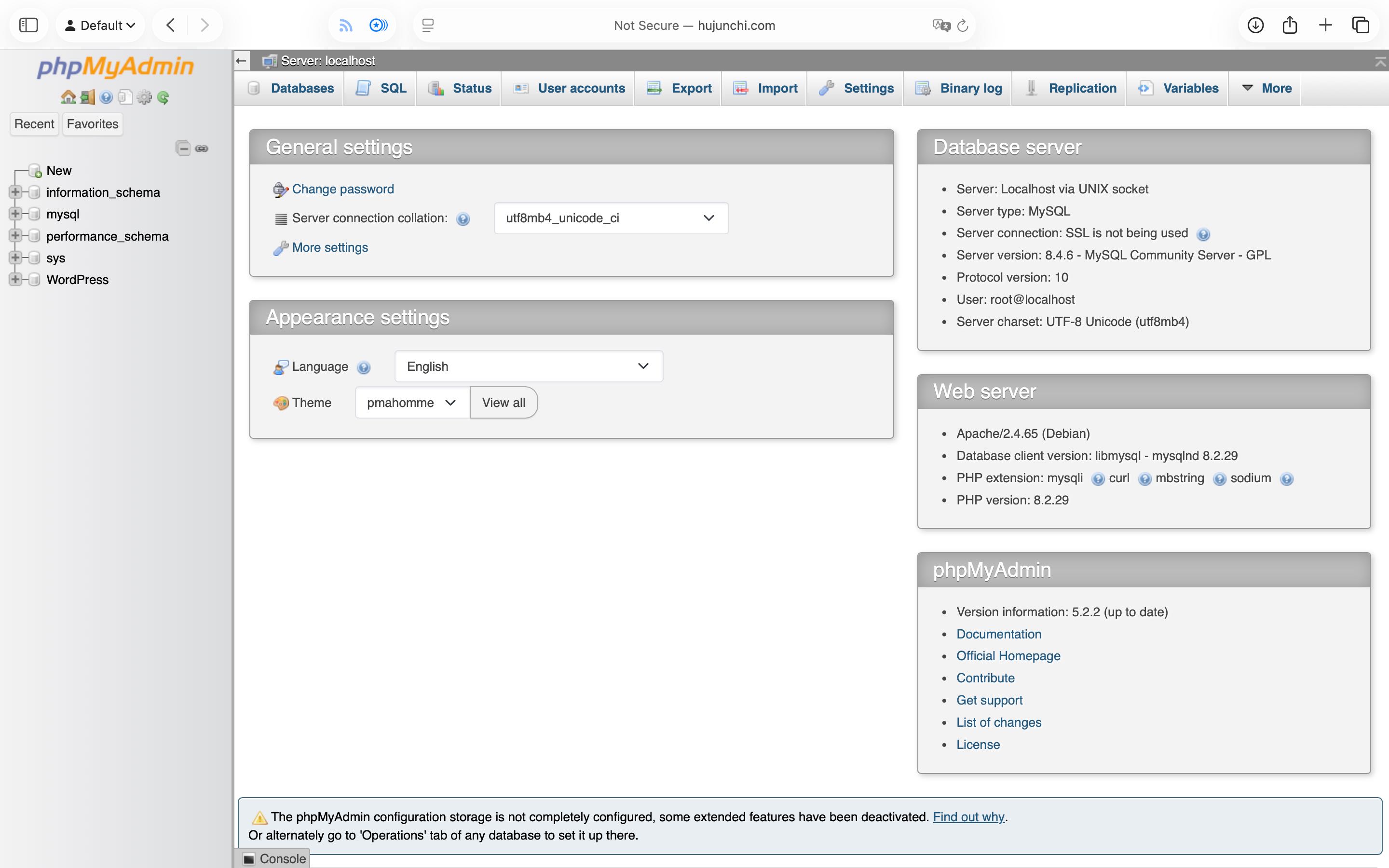The width and height of the screenshot is (1389, 868).
Task: Open the Server connection collation dropdown
Action: (611, 218)
